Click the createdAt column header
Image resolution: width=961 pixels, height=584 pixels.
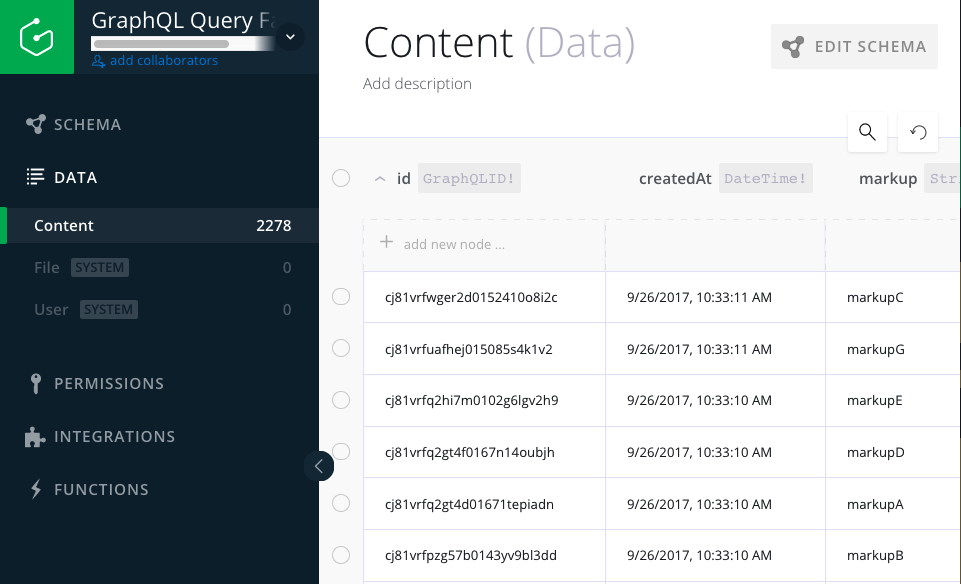tap(675, 178)
